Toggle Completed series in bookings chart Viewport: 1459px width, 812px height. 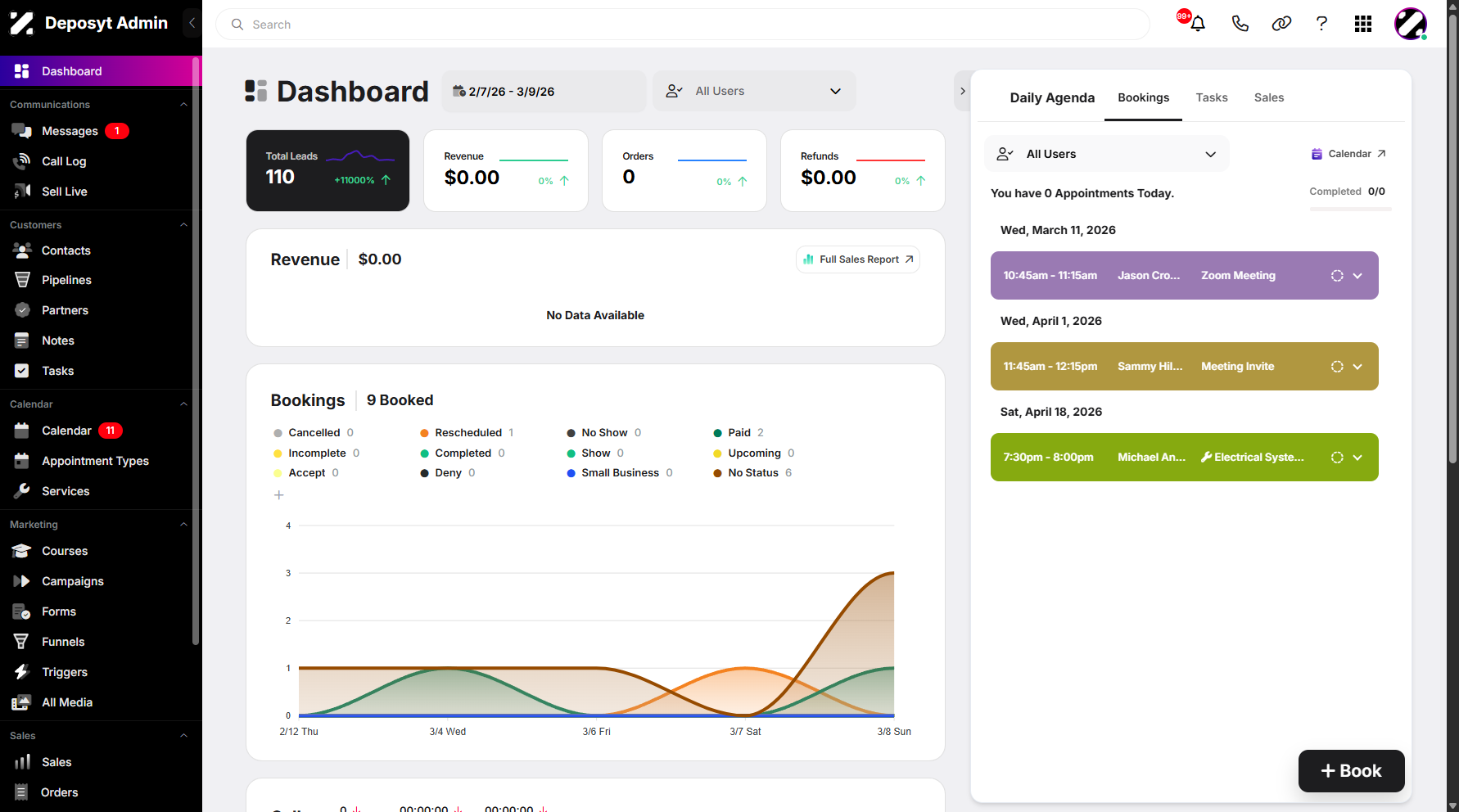pos(463,453)
